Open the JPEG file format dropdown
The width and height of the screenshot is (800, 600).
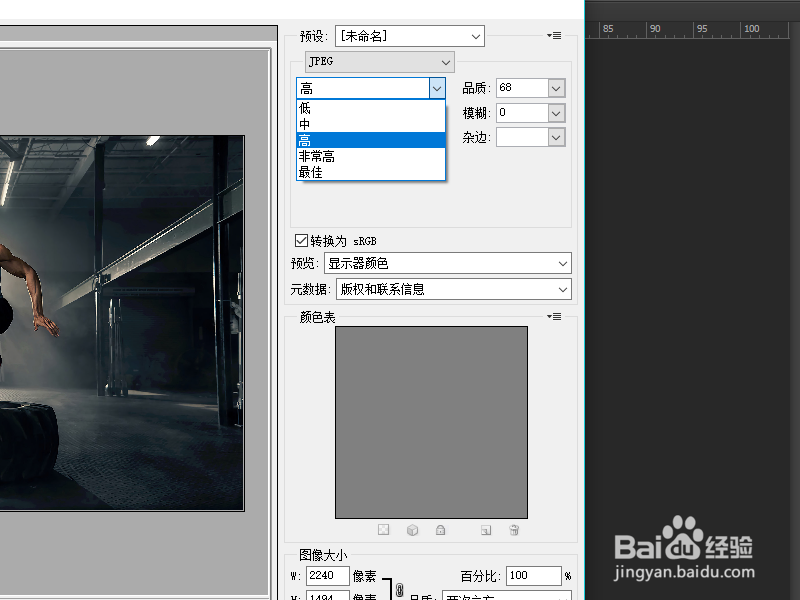pyautogui.click(x=380, y=62)
